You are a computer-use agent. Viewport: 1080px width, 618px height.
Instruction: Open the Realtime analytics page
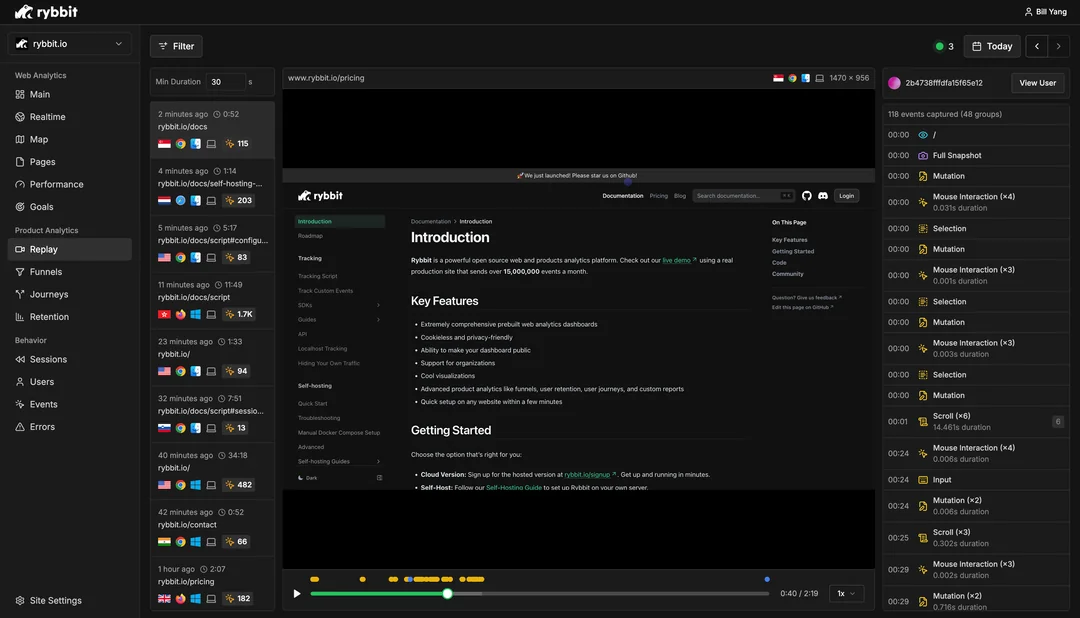pos(47,117)
